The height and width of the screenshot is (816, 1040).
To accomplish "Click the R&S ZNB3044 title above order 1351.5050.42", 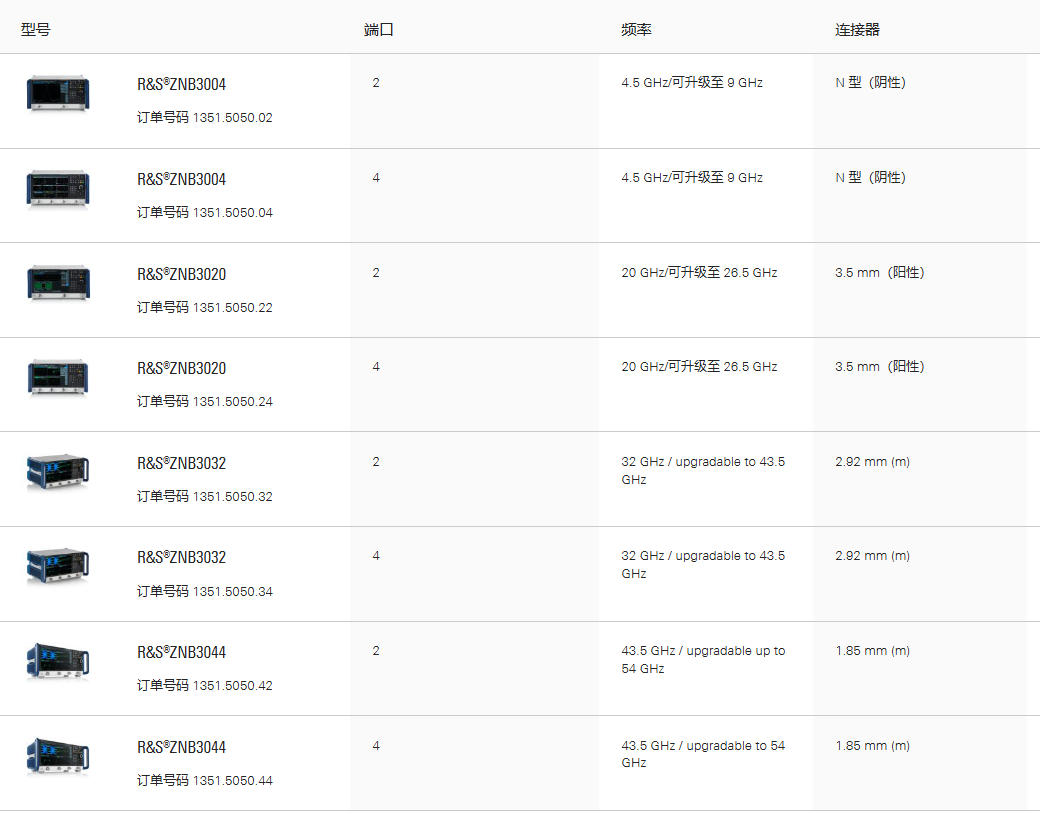I will [x=181, y=653].
